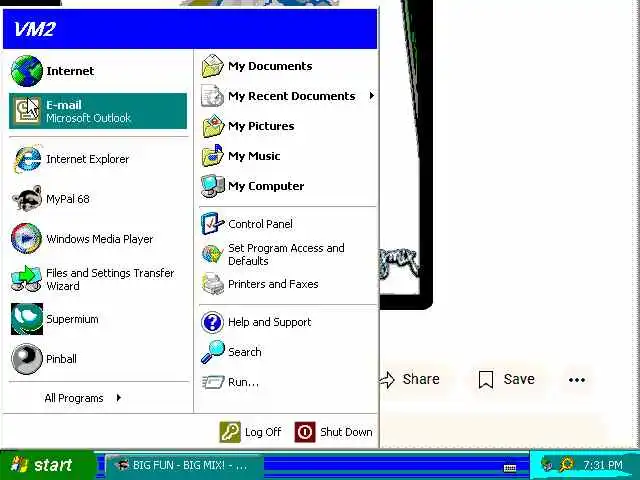Click the Run... text label

pyautogui.click(x=243, y=382)
